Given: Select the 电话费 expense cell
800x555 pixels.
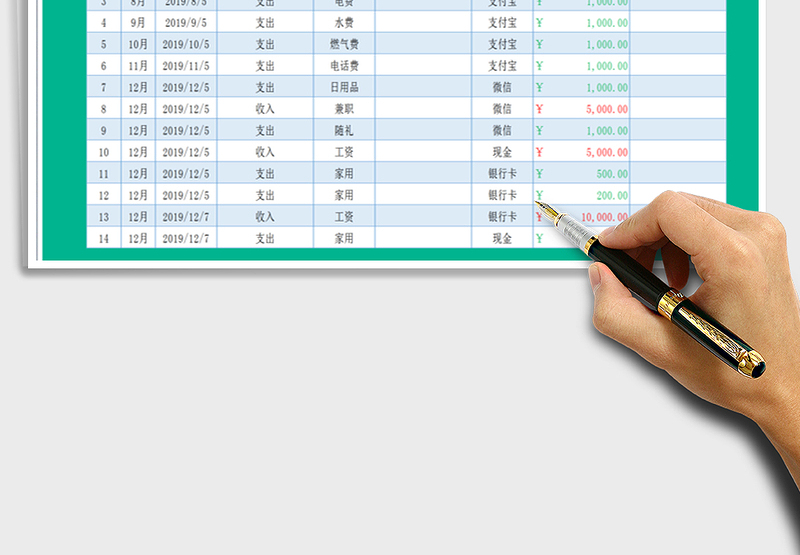Looking at the screenshot, I should coord(343,66).
